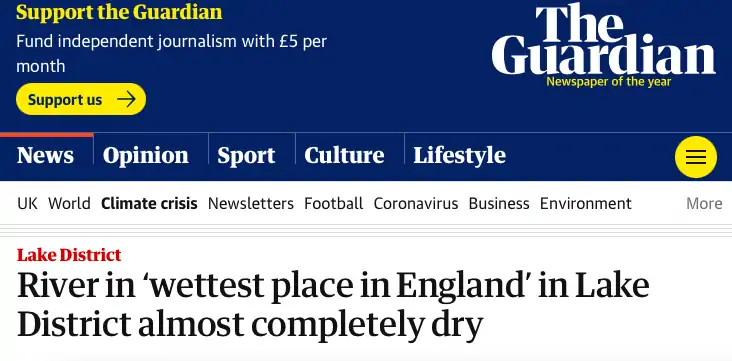Image resolution: width=732 pixels, height=361 pixels.
Task: Open the UK subnav link
Action: 28,203
